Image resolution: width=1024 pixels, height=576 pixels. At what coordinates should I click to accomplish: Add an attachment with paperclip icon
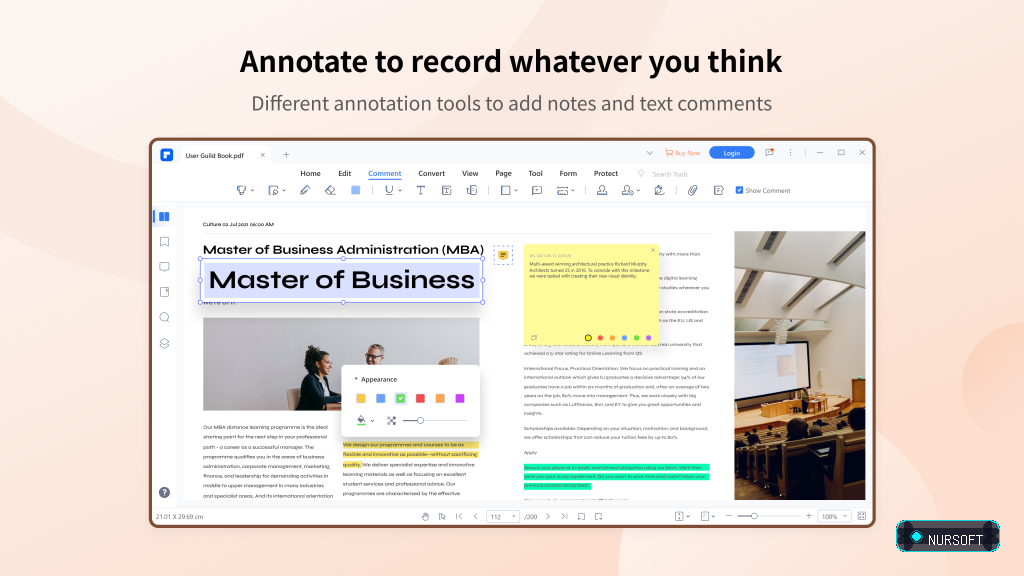(x=693, y=190)
